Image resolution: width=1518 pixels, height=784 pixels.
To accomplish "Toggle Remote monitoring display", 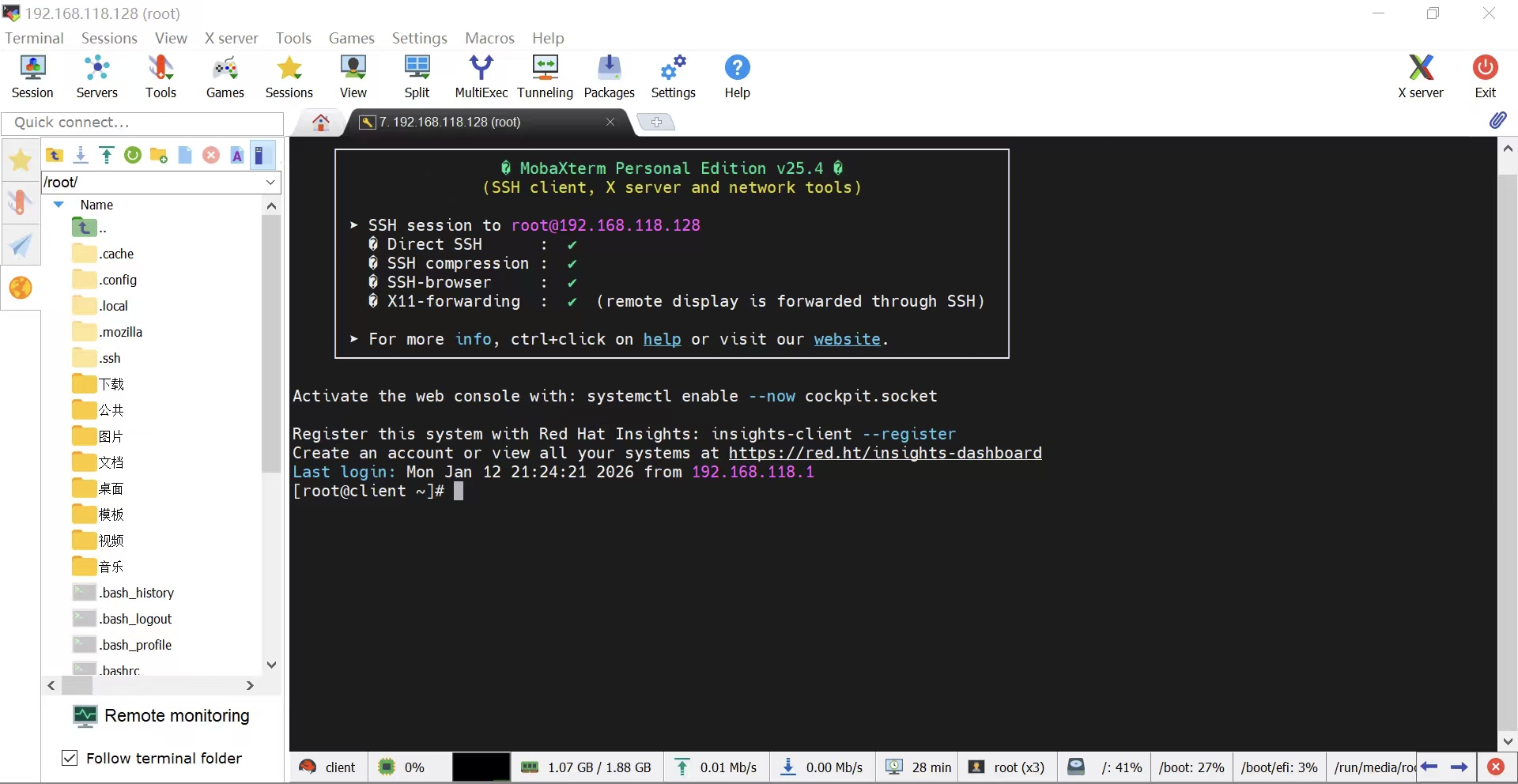I will click(x=161, y=716).
